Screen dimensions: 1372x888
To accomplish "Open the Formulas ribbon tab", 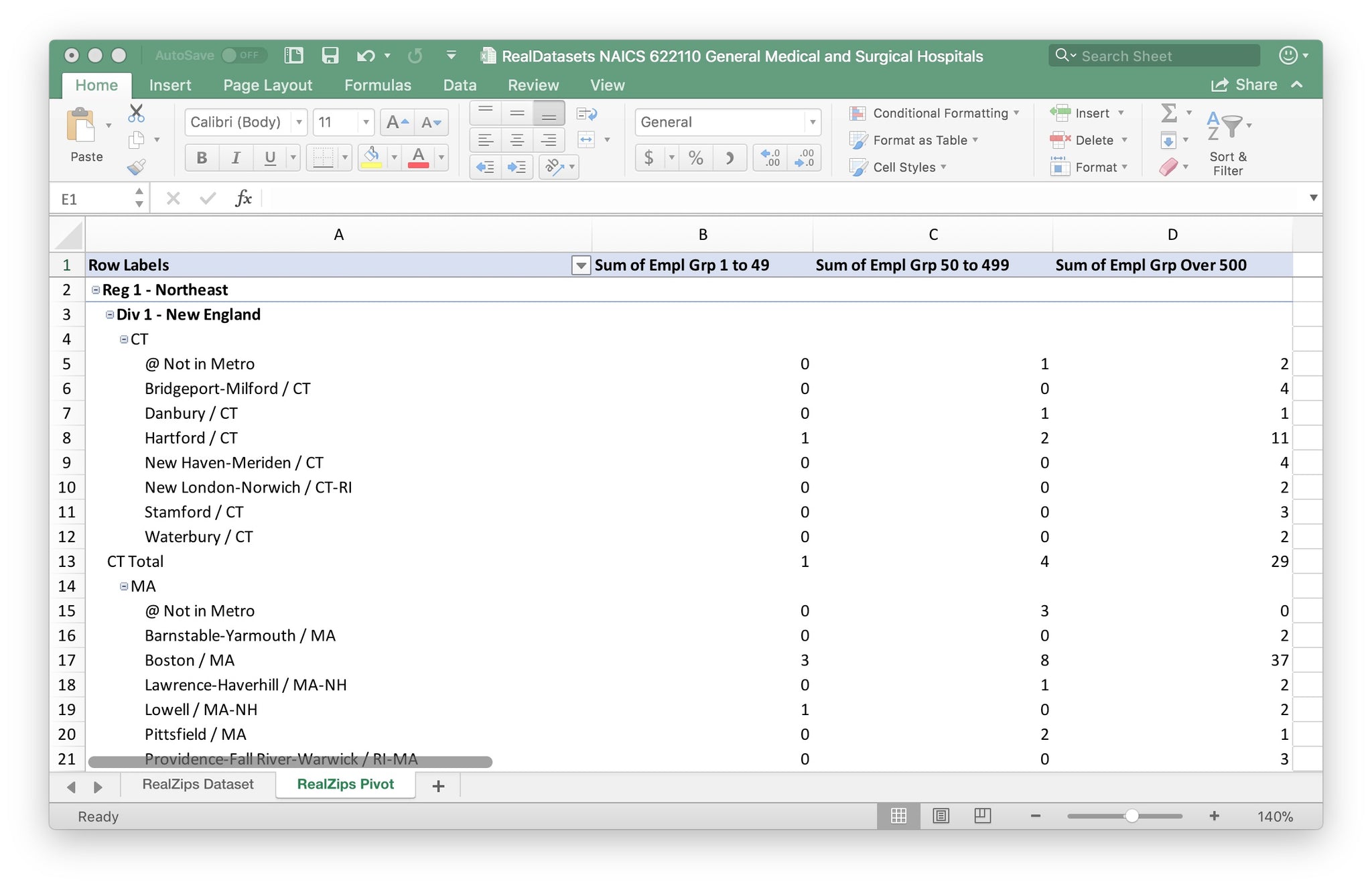I will [377, 85].
